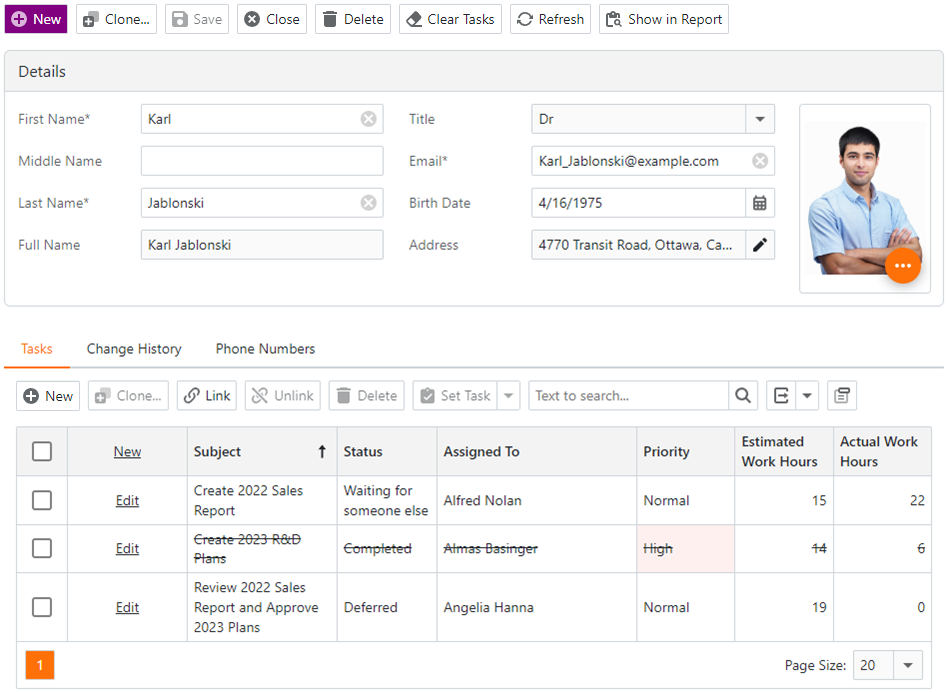
Task: Check the Review 2022 Sales Report row
Action: tap(42, 607)
